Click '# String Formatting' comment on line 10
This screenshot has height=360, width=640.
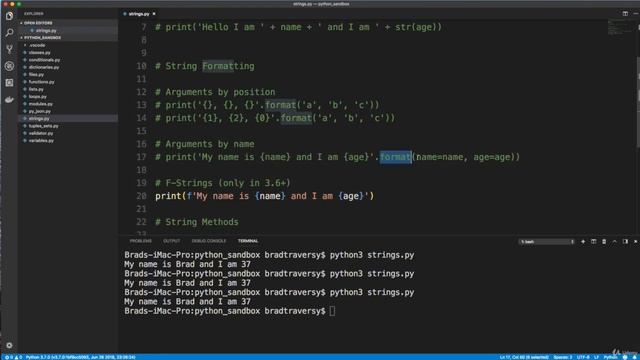point(204,66)
